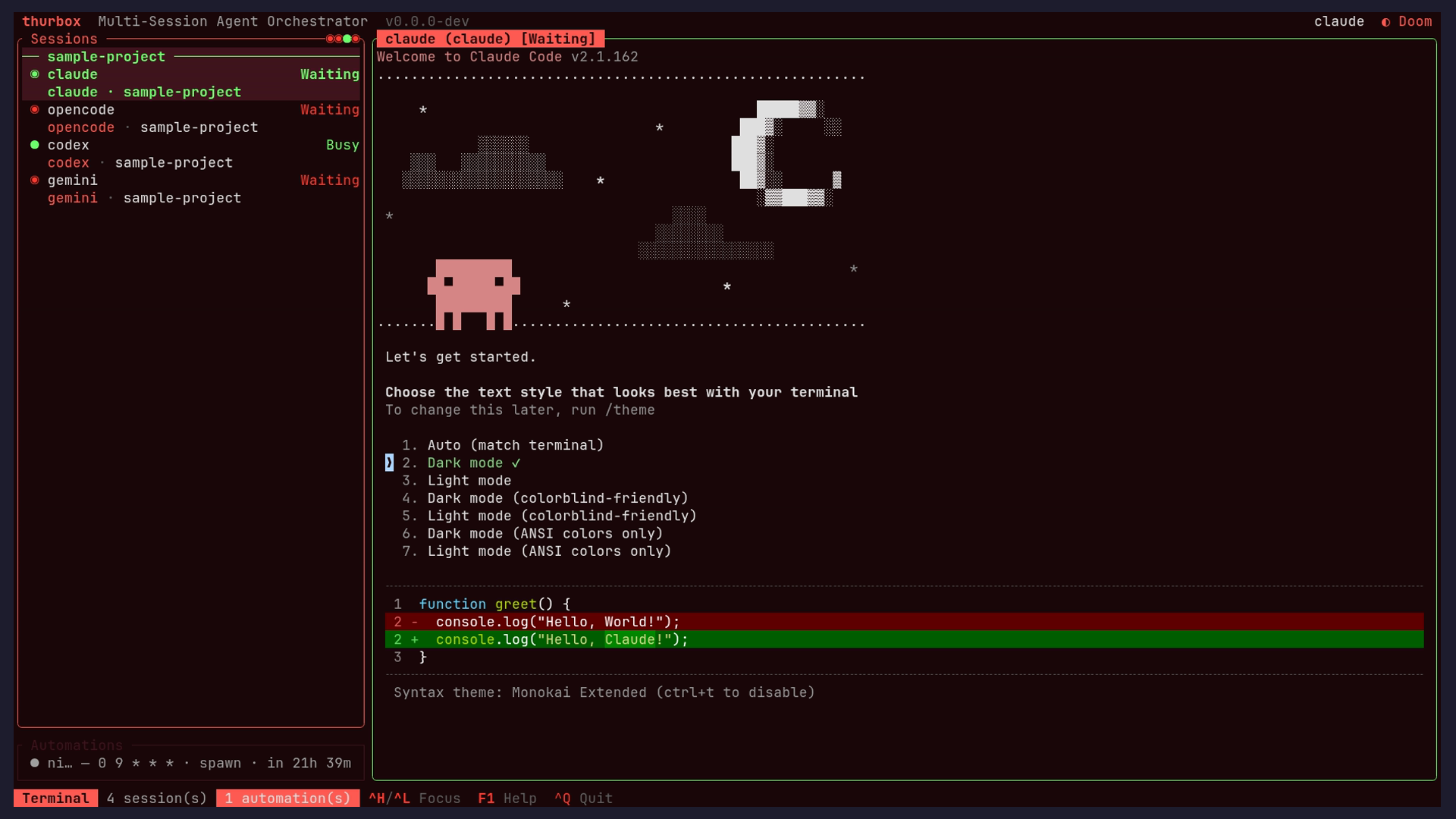Click the F1 Help shortcut

click(507, 798)
